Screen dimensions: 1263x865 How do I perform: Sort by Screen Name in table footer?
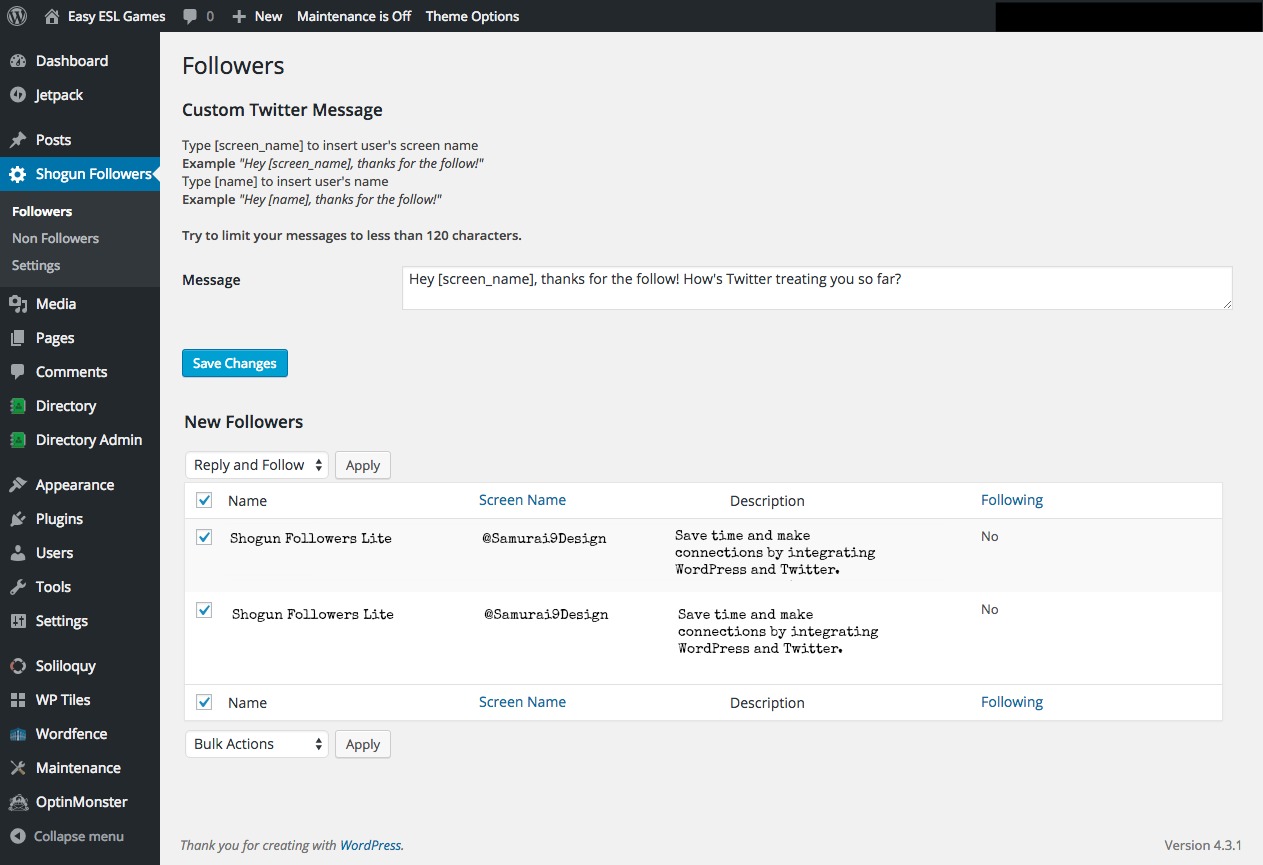tap(522, 702)
